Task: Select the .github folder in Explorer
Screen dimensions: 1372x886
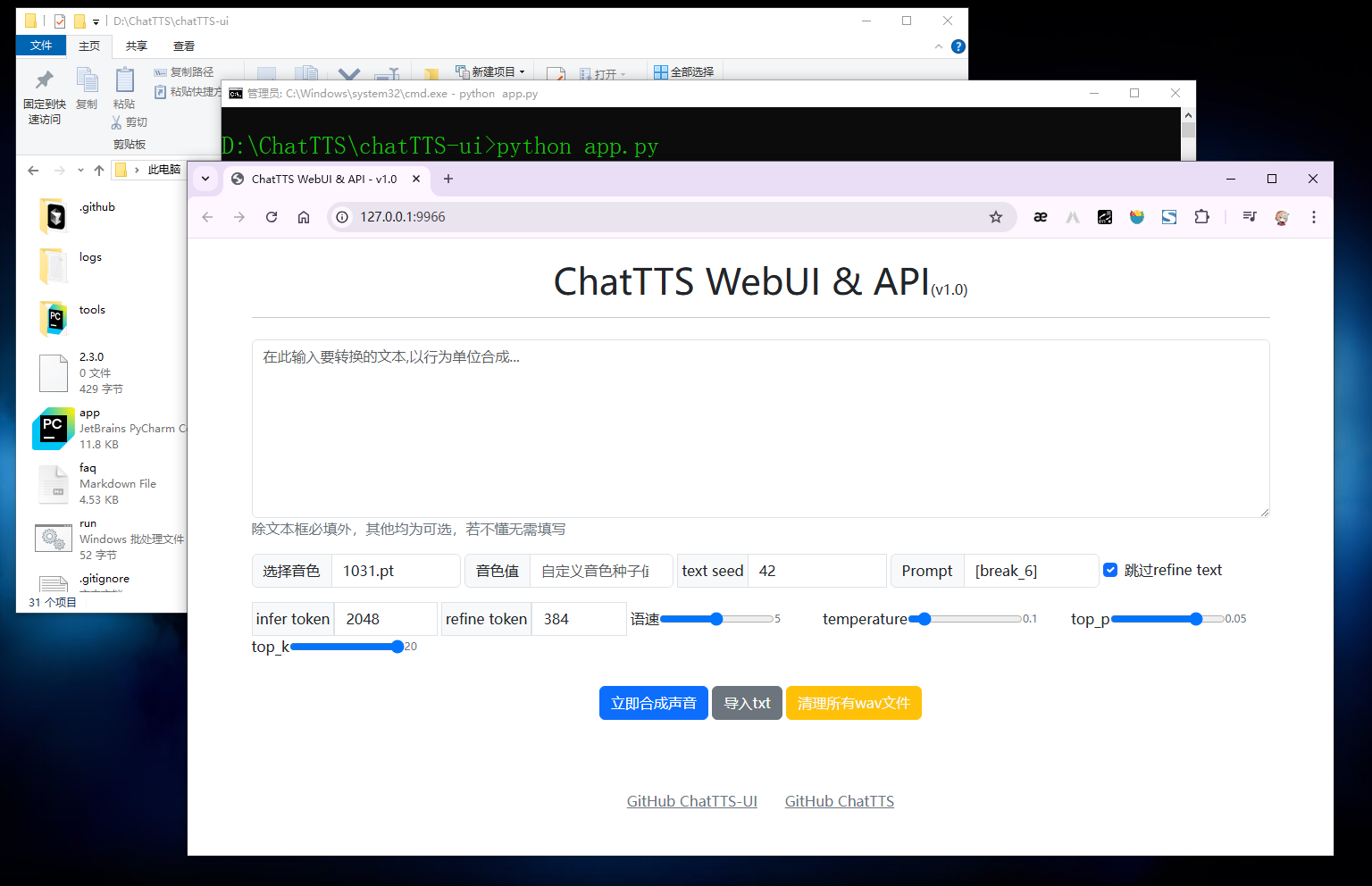Action: (x=78, y=216)
